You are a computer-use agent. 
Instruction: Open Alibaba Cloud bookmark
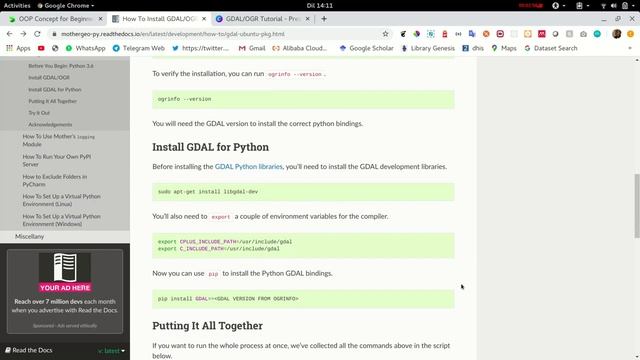pos(300,48)
